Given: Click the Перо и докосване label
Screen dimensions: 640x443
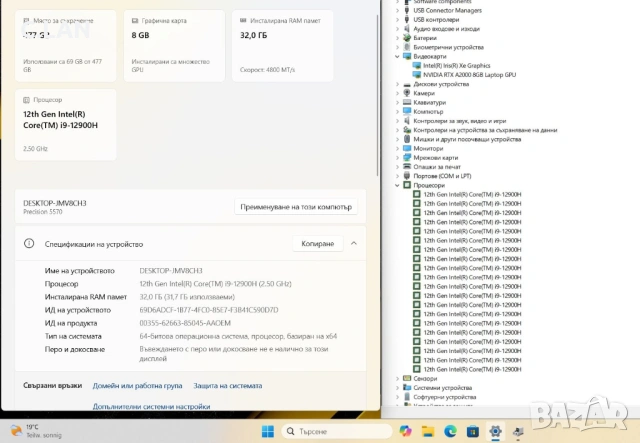Looking at the screenshot, I should [x=75, y=349].
